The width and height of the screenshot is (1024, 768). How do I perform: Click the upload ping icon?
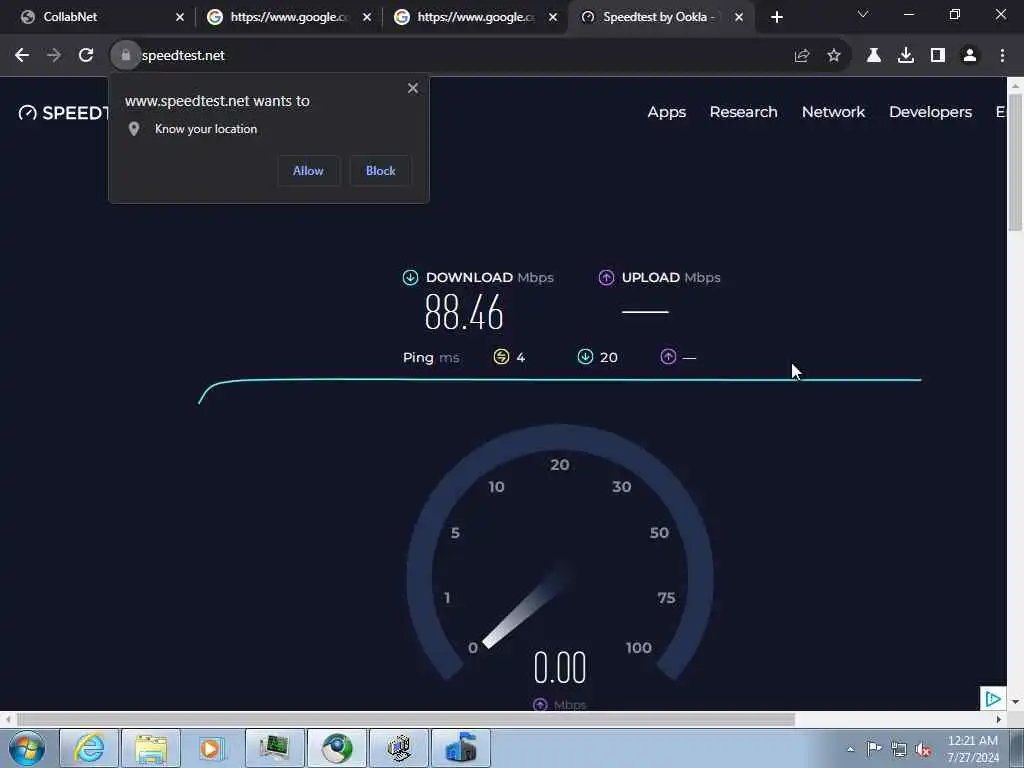coord(668,357)
